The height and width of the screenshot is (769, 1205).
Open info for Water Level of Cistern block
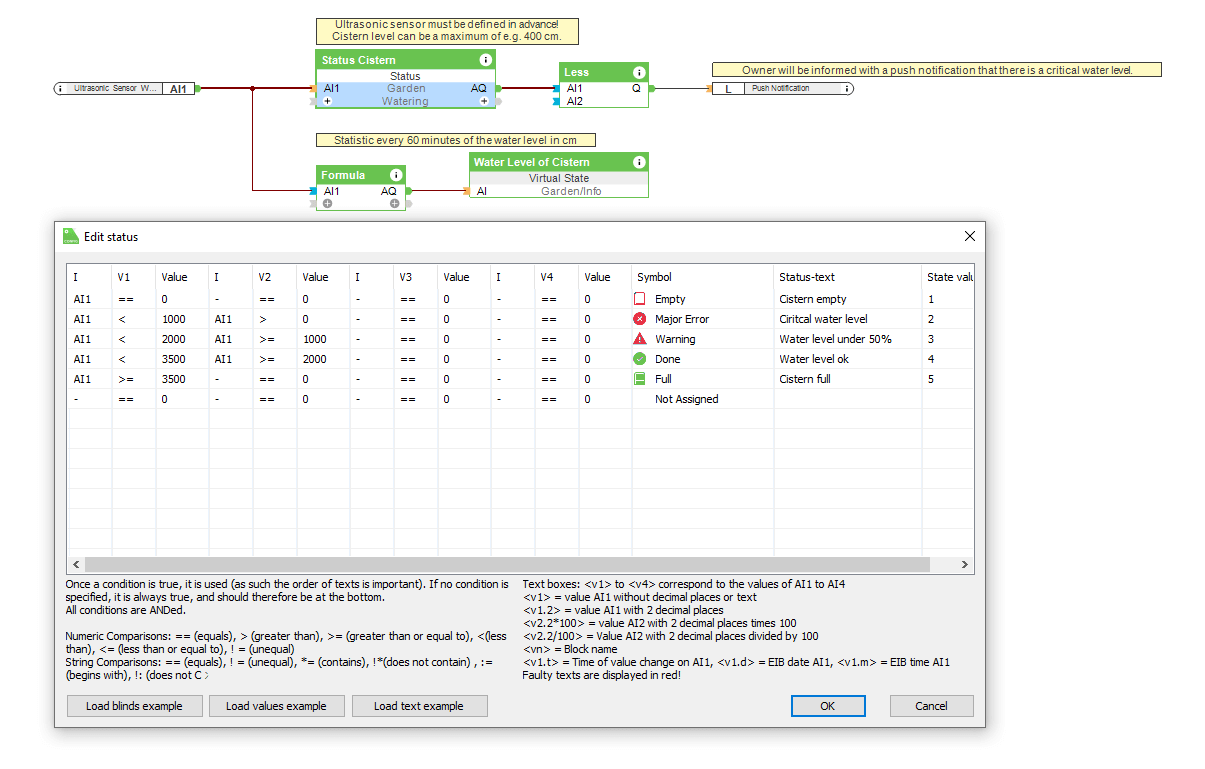pyautogui.click(x=638, y=161)
